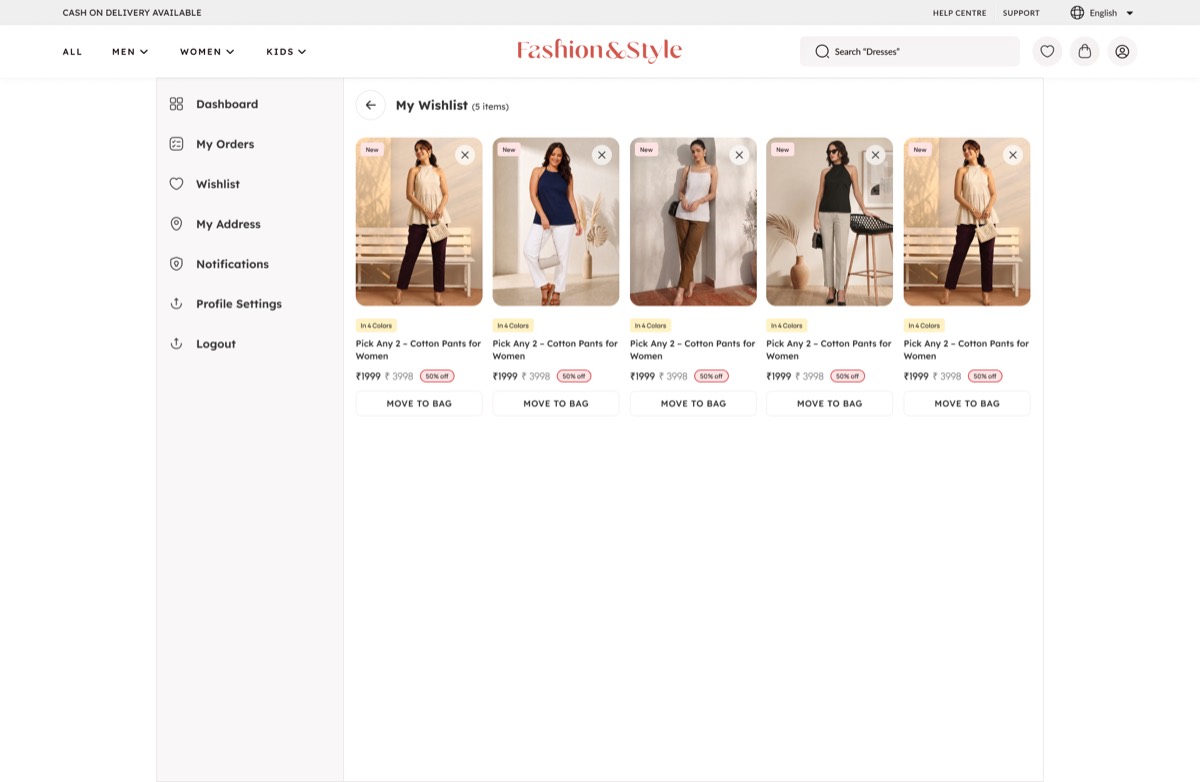Remove the black halter top item with X
1200x782 pixels.
[875, 155]
